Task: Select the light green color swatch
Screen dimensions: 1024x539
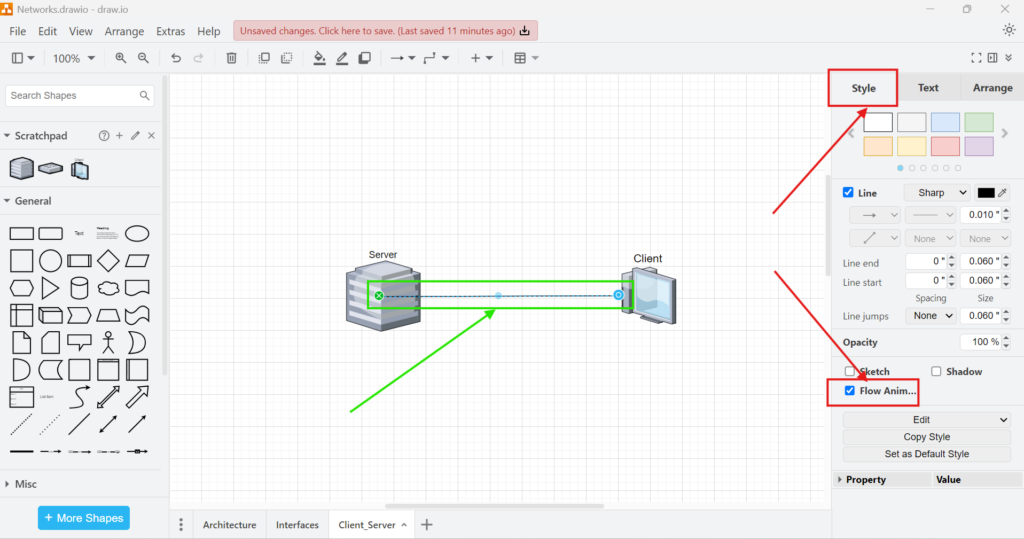Action: click(x=979, y=123)
